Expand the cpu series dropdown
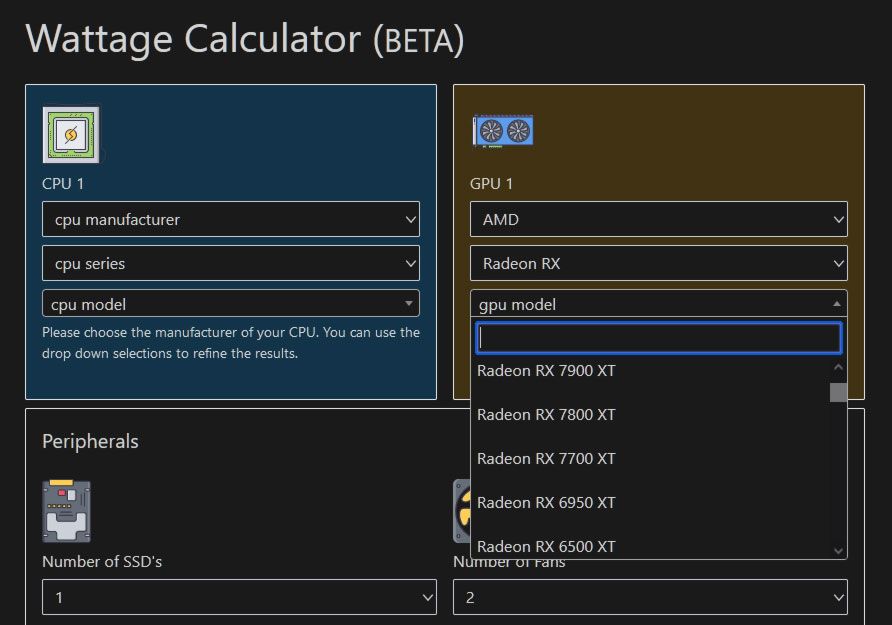The width and height of the screenshot is (892, 625). (x=230, y=262)
